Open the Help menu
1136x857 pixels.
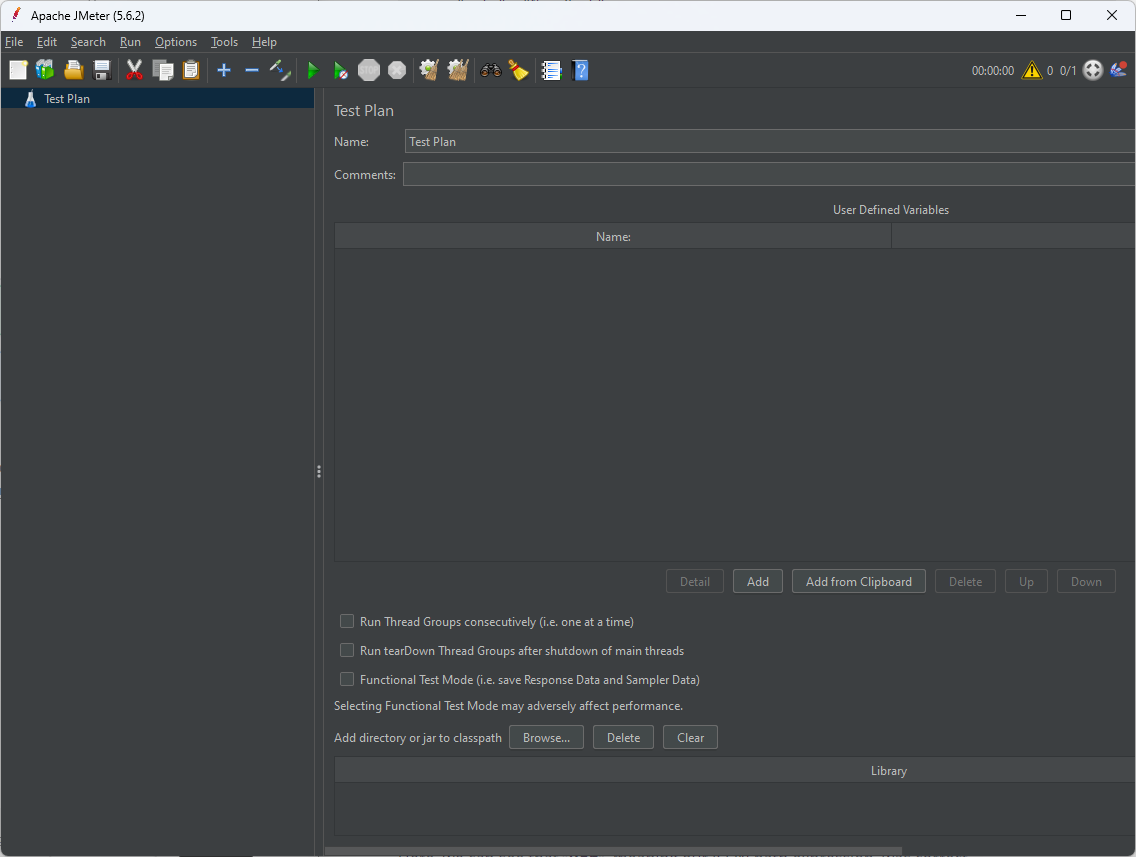tap(264, 42)
